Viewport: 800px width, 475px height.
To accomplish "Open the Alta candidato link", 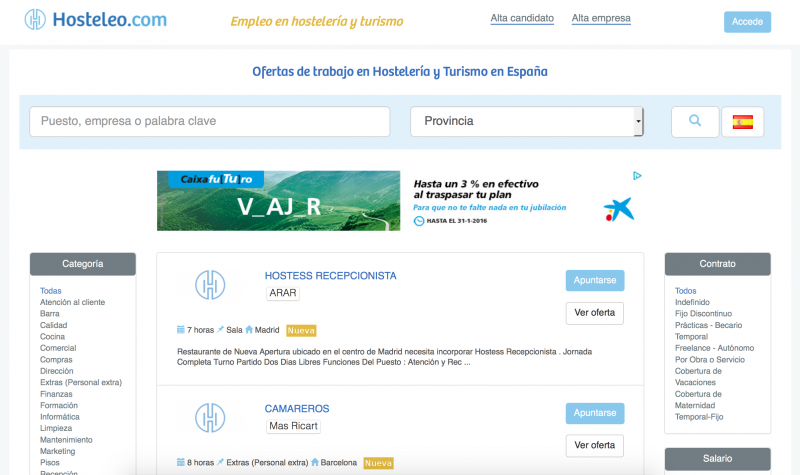I will point(522,18).
